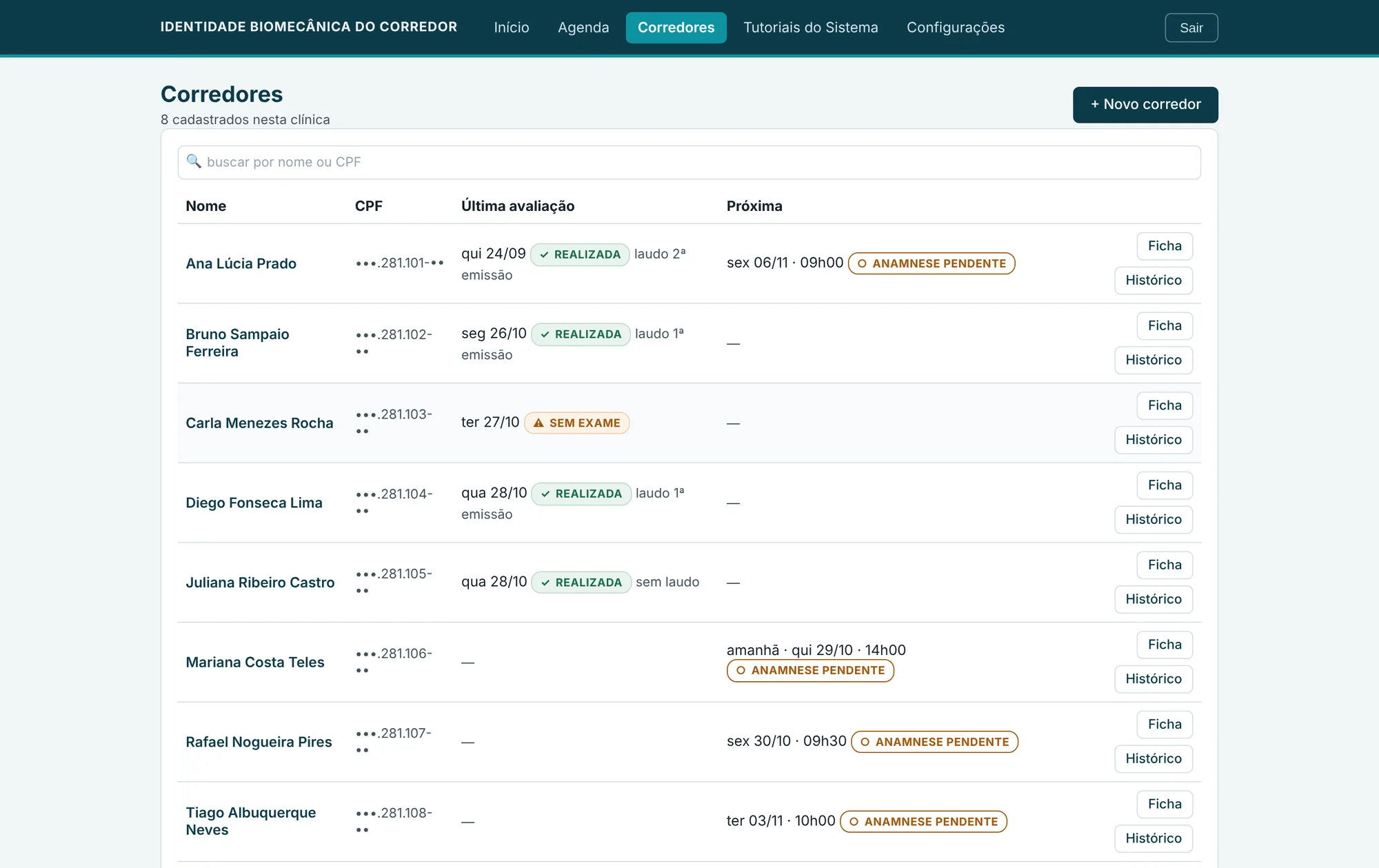Open Ficha for Rafael Nogueira Pires

pyautogui.click(x=1165, y=725)
